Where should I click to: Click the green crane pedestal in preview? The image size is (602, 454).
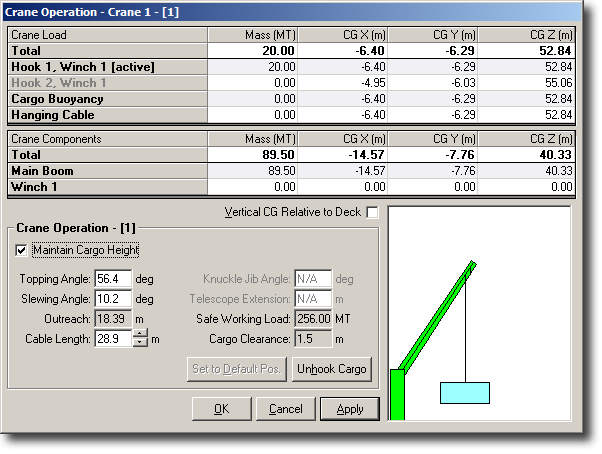pyautogui.click(x=397, y=395)
